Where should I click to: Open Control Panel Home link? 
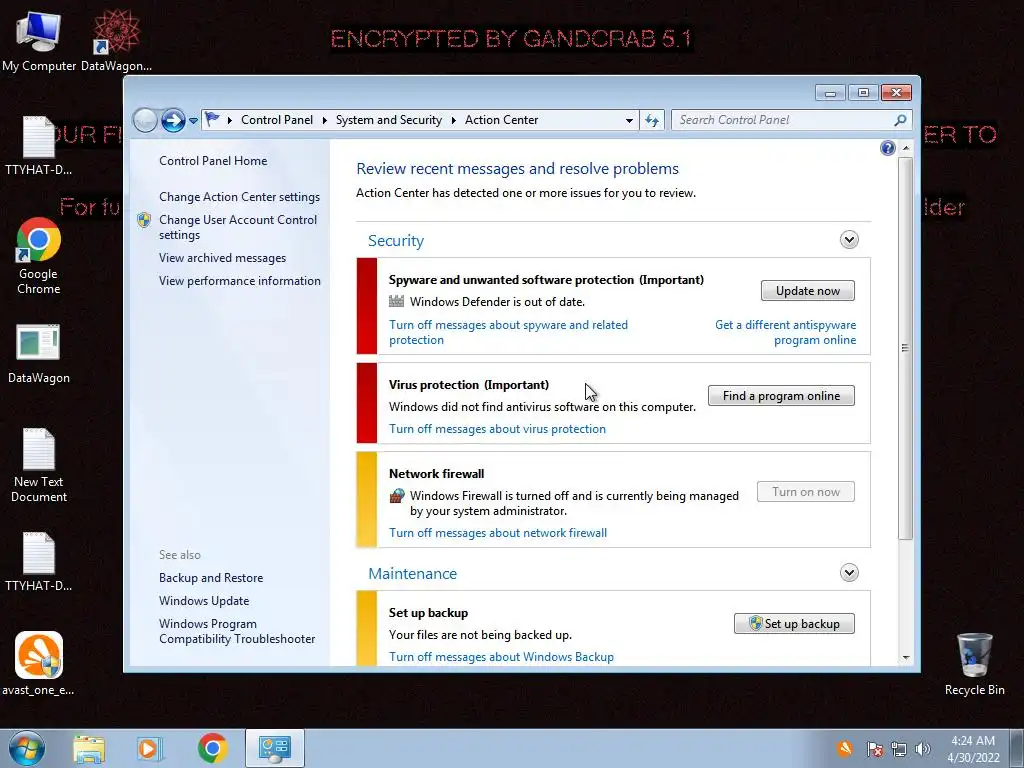213,161
